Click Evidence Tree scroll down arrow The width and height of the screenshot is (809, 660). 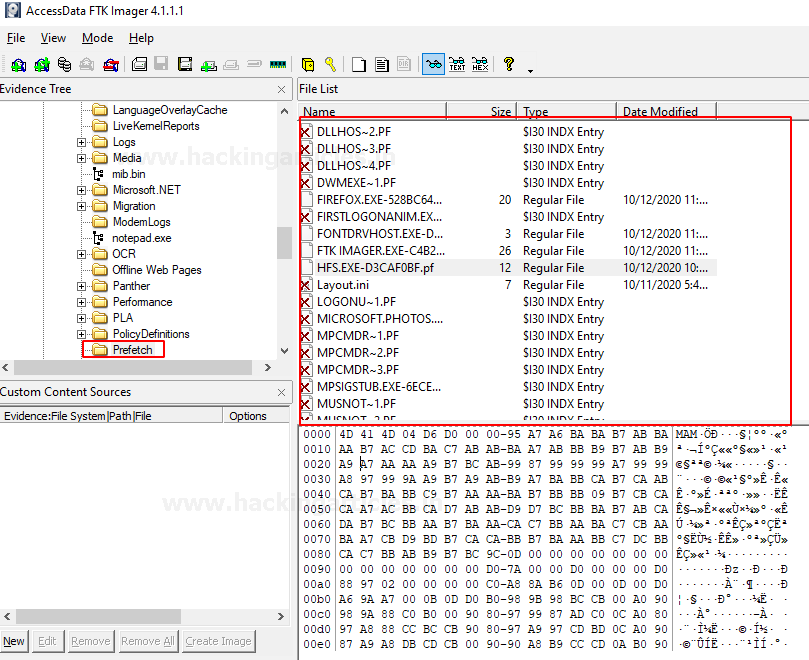284,351
